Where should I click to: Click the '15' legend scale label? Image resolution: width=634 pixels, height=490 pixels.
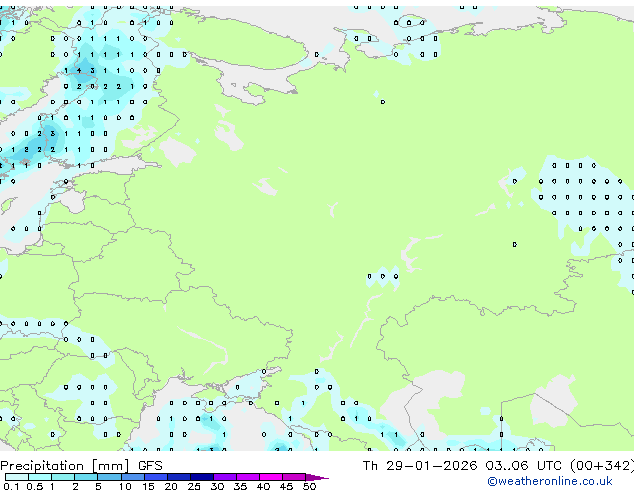[148, 486]
